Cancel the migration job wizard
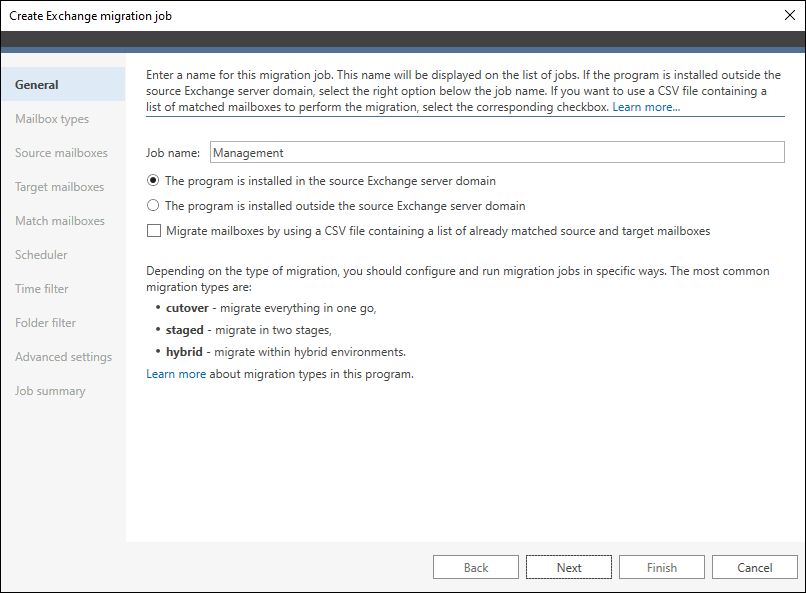Screen dimensions: 806x593 click(x=755, y=567)
